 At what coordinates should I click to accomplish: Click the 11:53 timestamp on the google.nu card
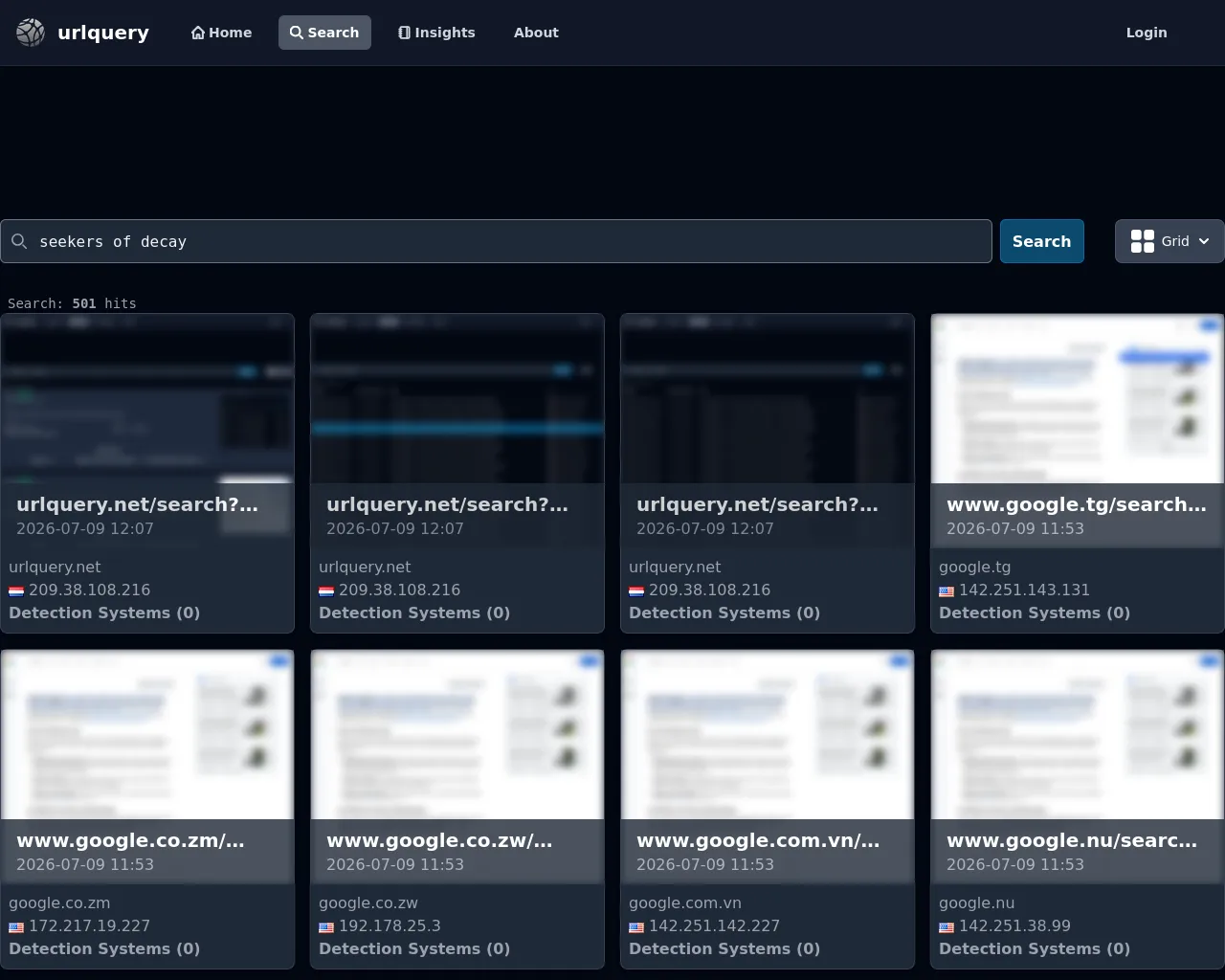coord(1015,864)
